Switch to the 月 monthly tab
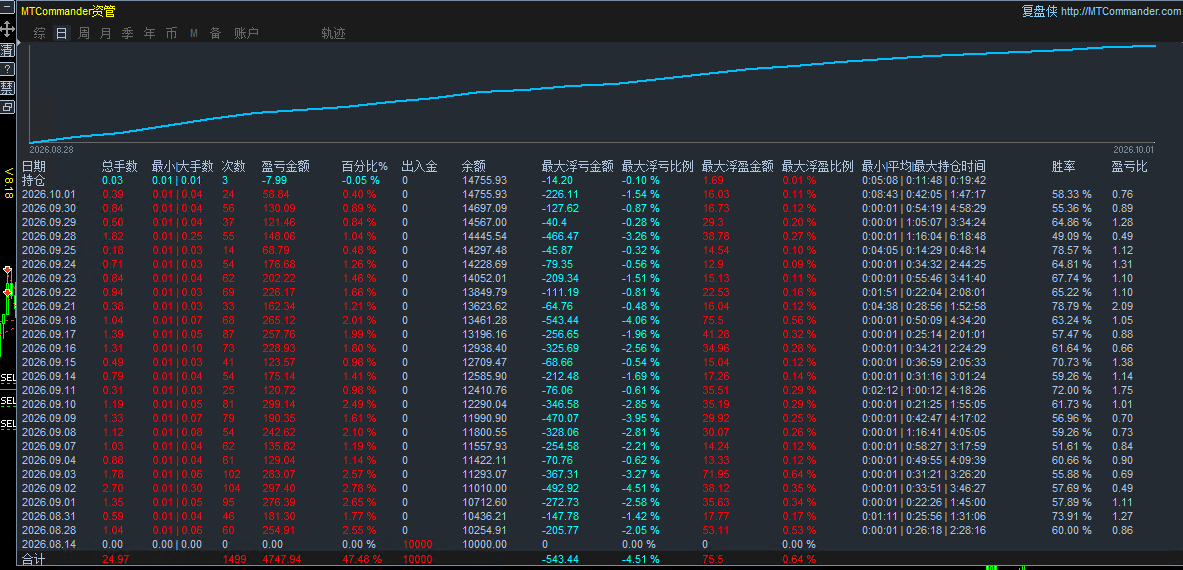 click(x=106, y=33)
